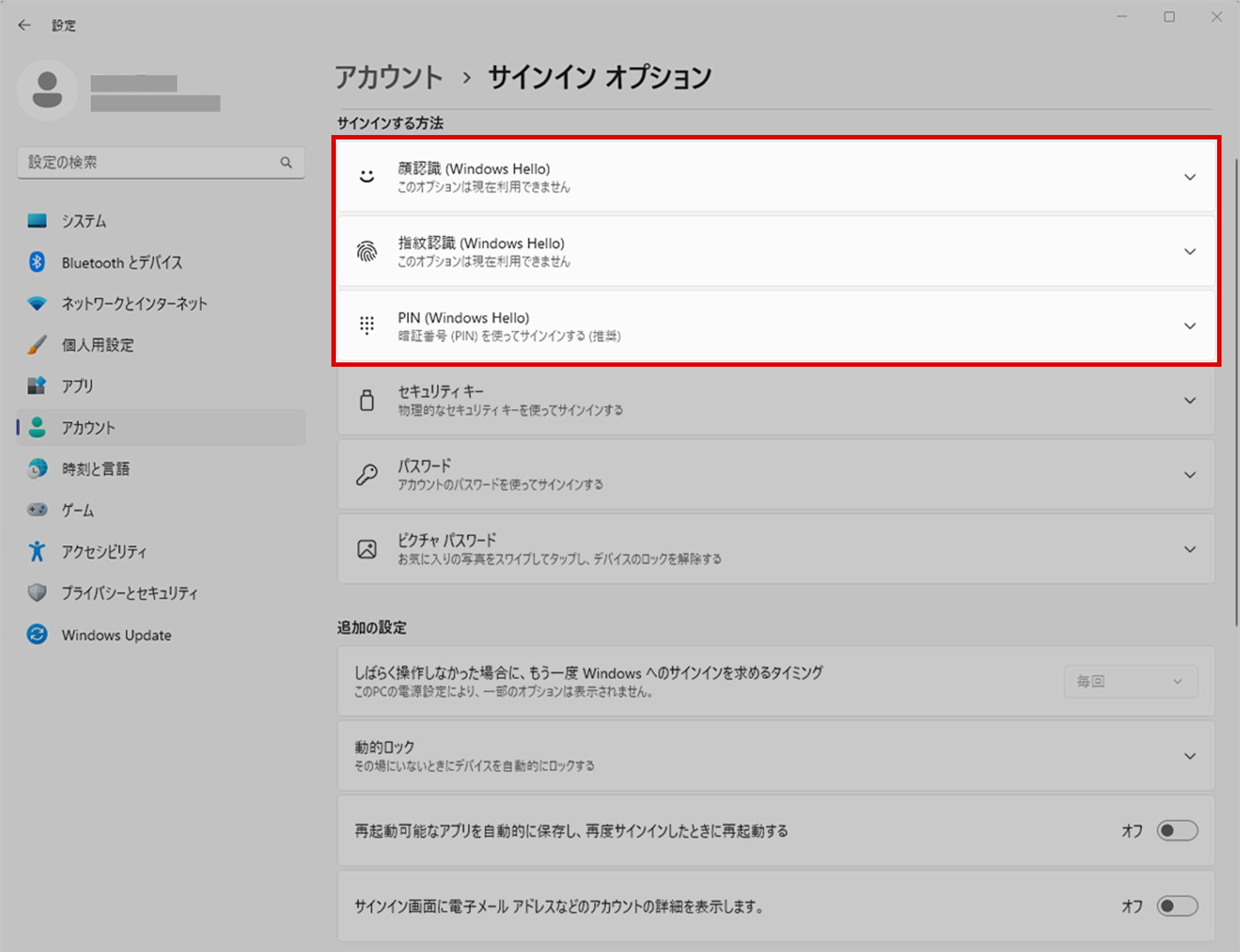Click the 設定の検索 search field
The height and width of the screenshot is (952, 1240).
click(x=148, y=162)
